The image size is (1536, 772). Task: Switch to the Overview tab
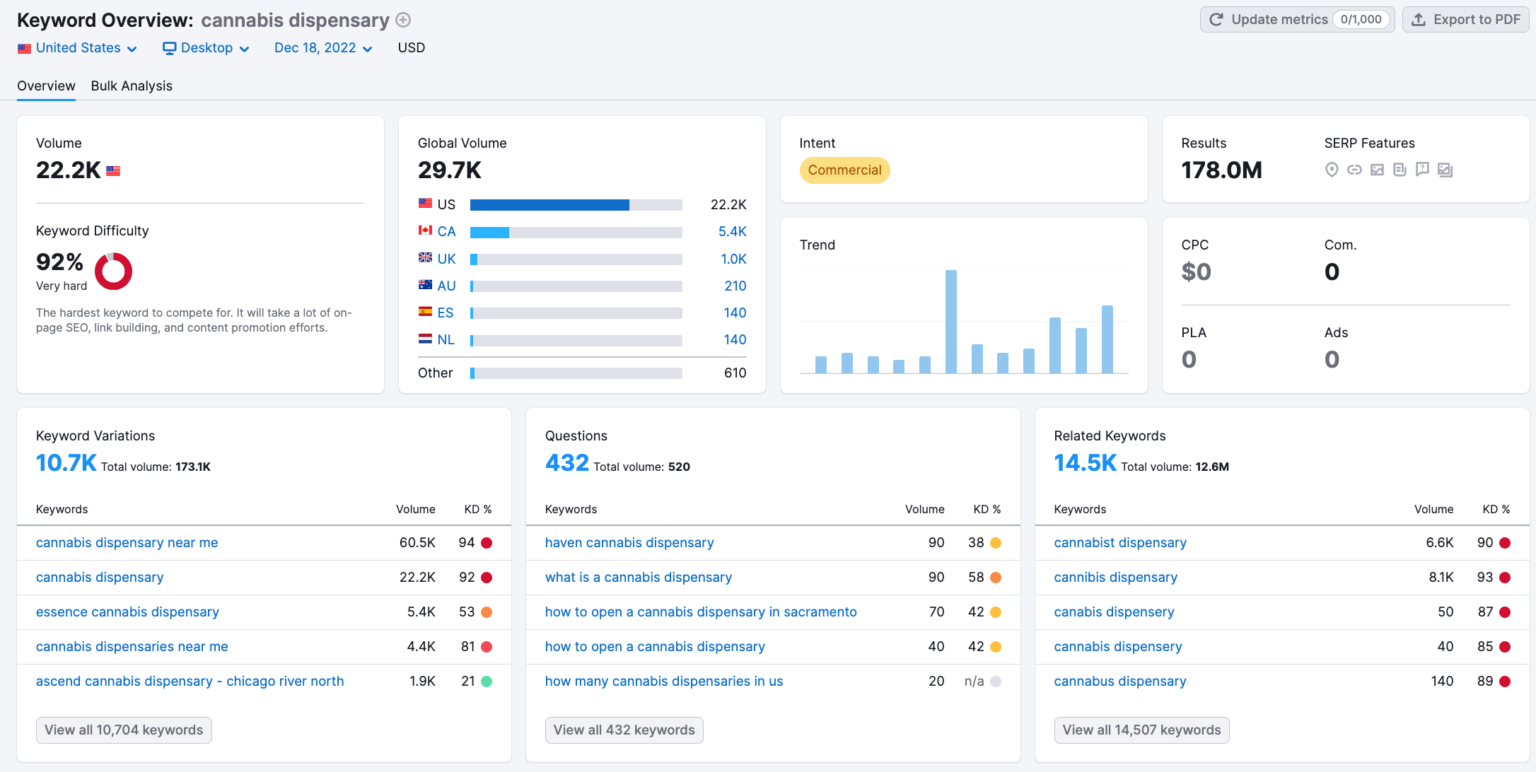point(46,86)
